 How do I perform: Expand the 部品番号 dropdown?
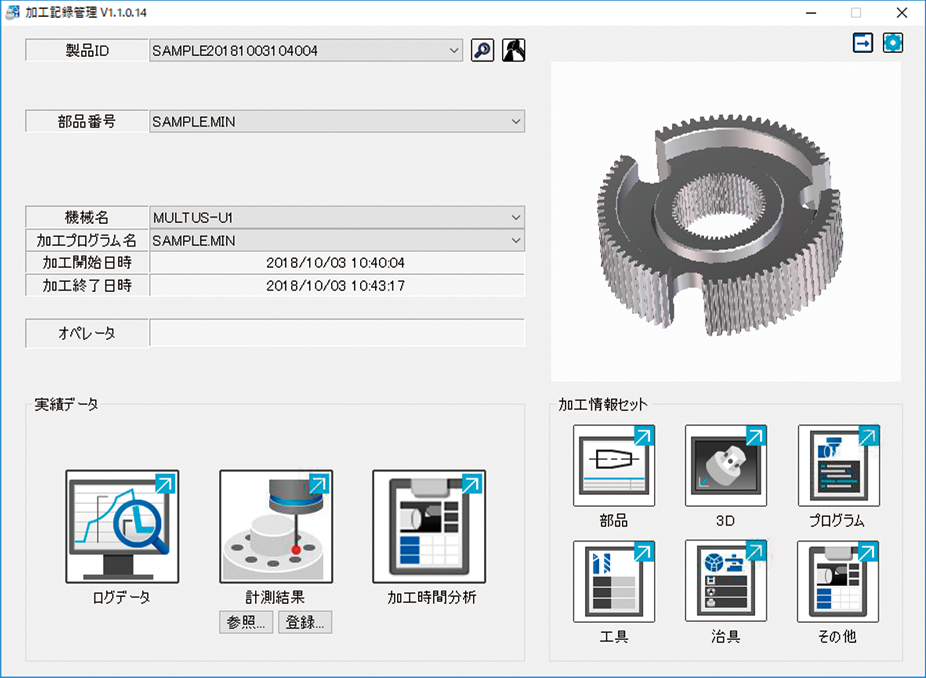pyautogui.click(x=516, y=122)
